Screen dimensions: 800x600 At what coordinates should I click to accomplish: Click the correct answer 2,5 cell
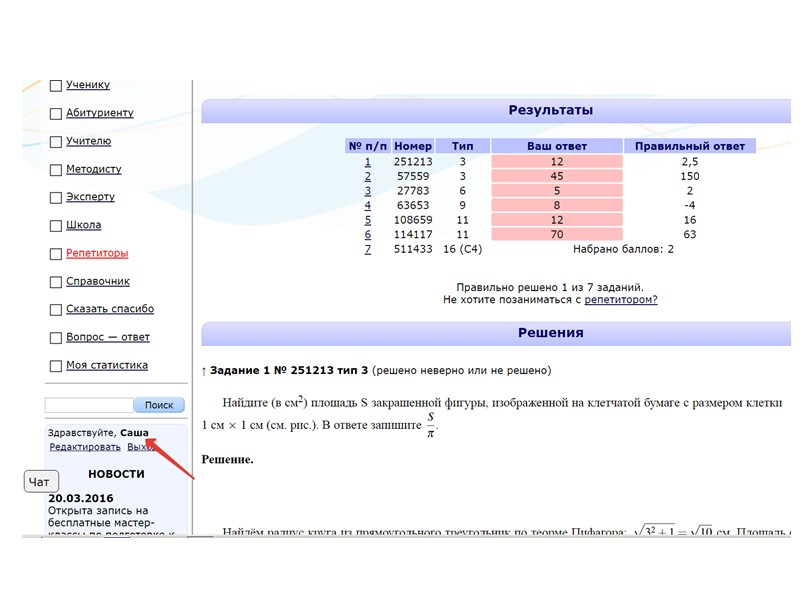tap(690, 162)
